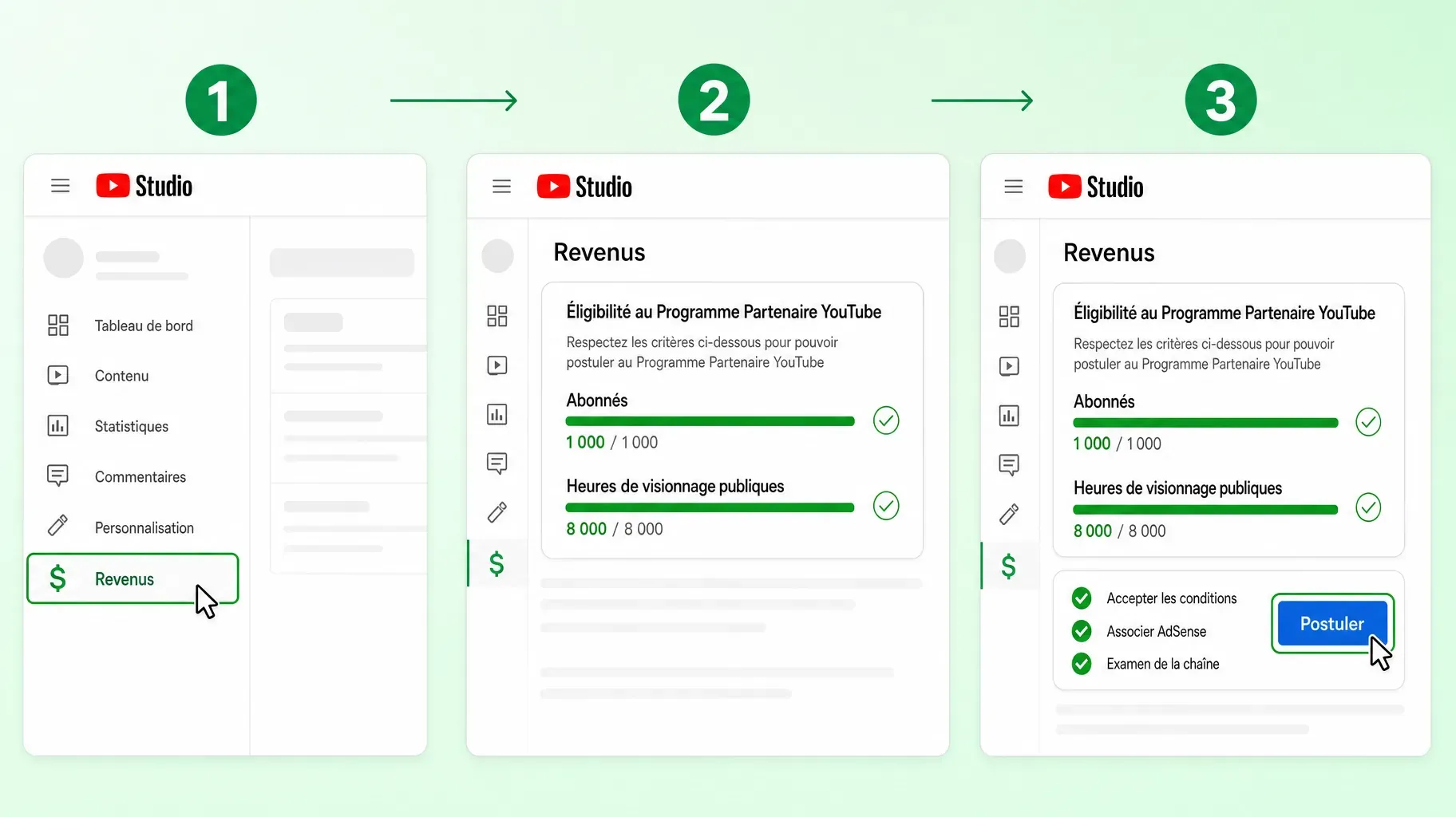The height and width of the screenshot is (817, 1456).
Task: Click Abonnés progress bar in step 3
Action: (x=1205, y=423)
